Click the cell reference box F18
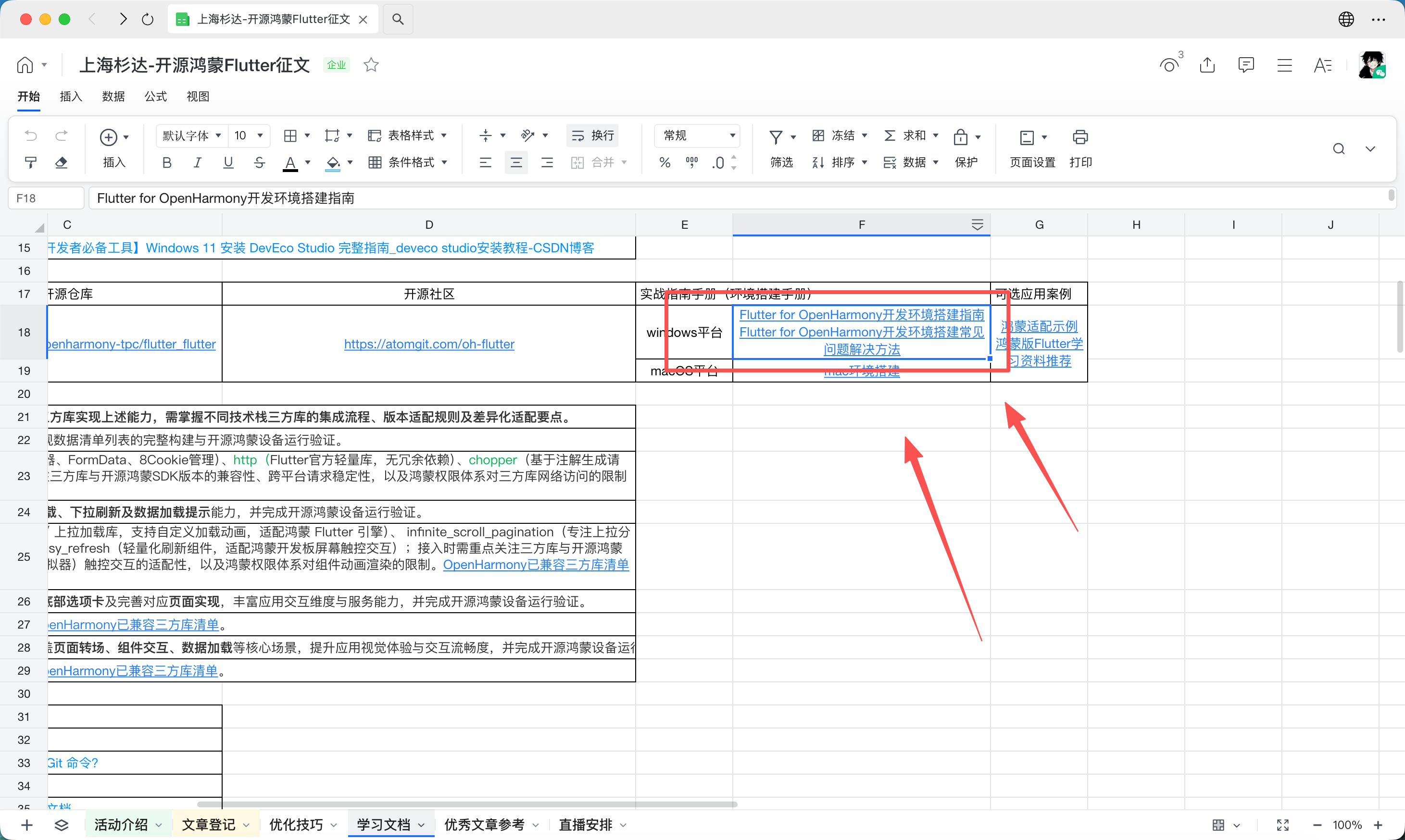The height and width of the screenshot is (840, 1405). (x=47, y=198)
